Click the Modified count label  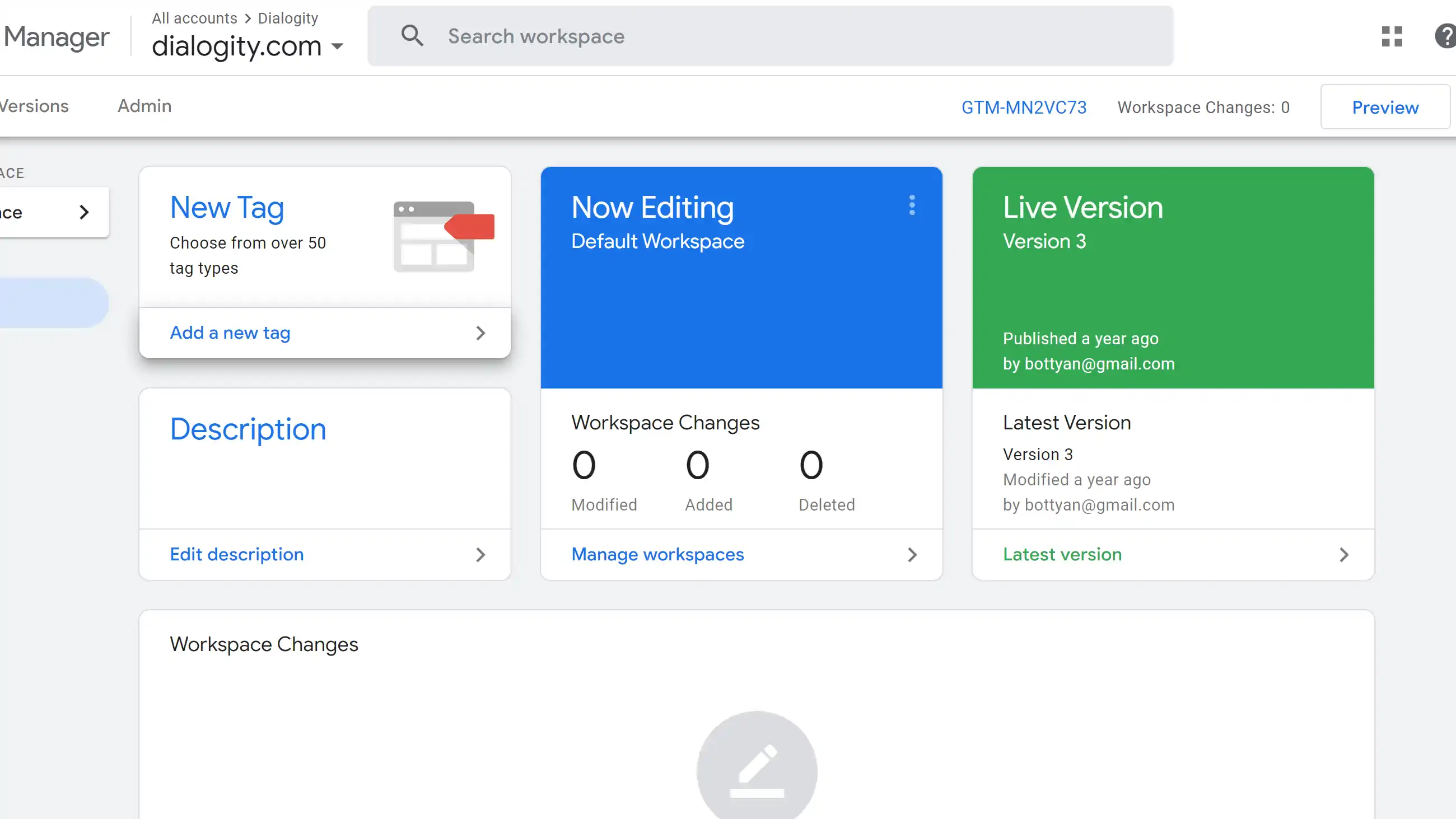pos(604,505)
